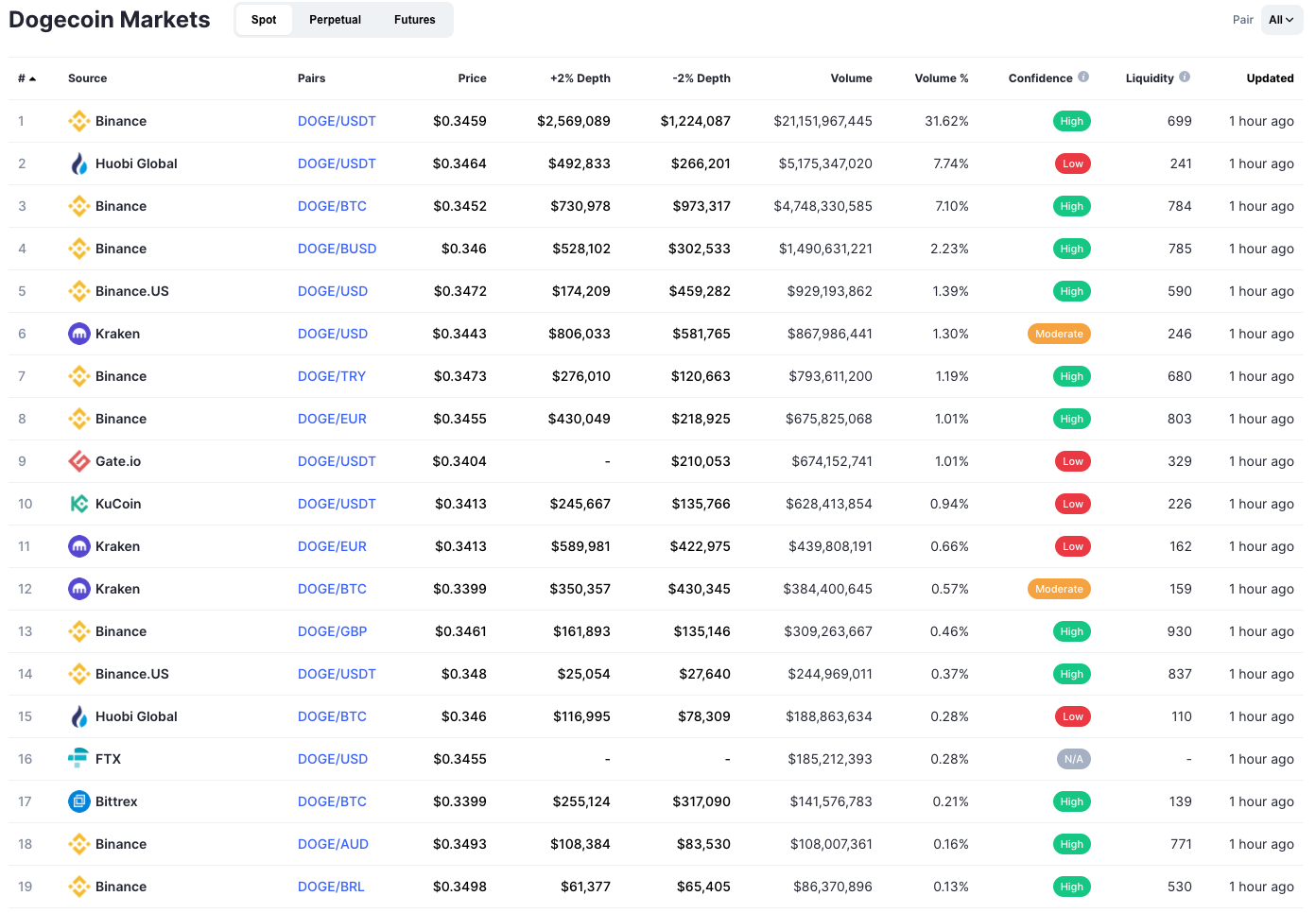The height and width of the screenshot is (913, 1316).
Task: Click the Liquidity column header
Action: (x=1150, y=78)
